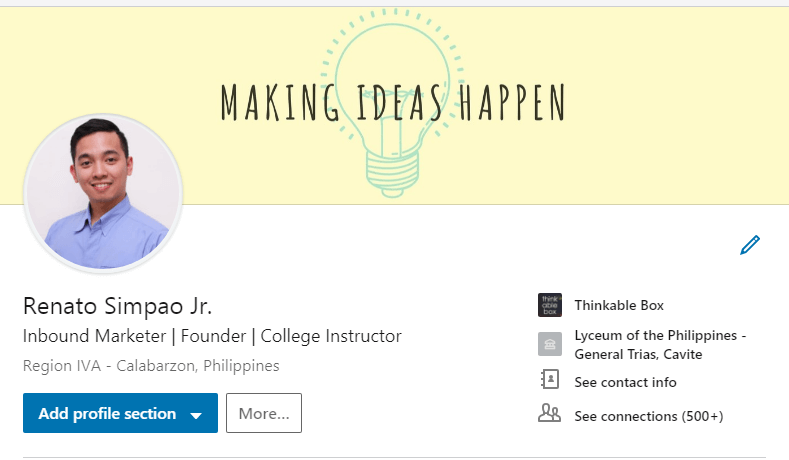This screenshot has height=460, width=789.
Task: Click the Thinkable Box company logo
Action: (550, 305)
